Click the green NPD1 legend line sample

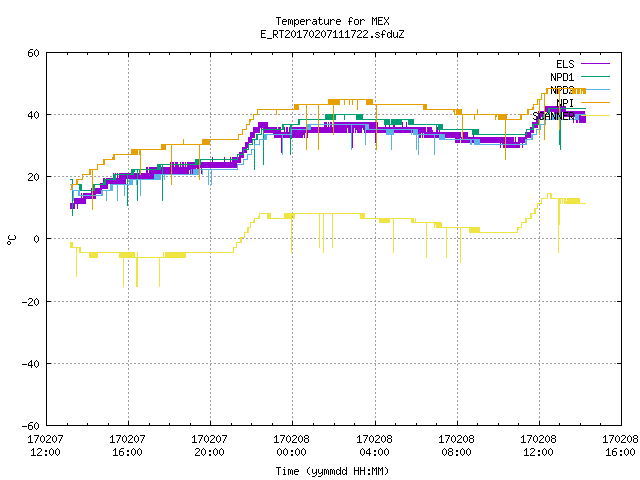[x=595, y=77]
